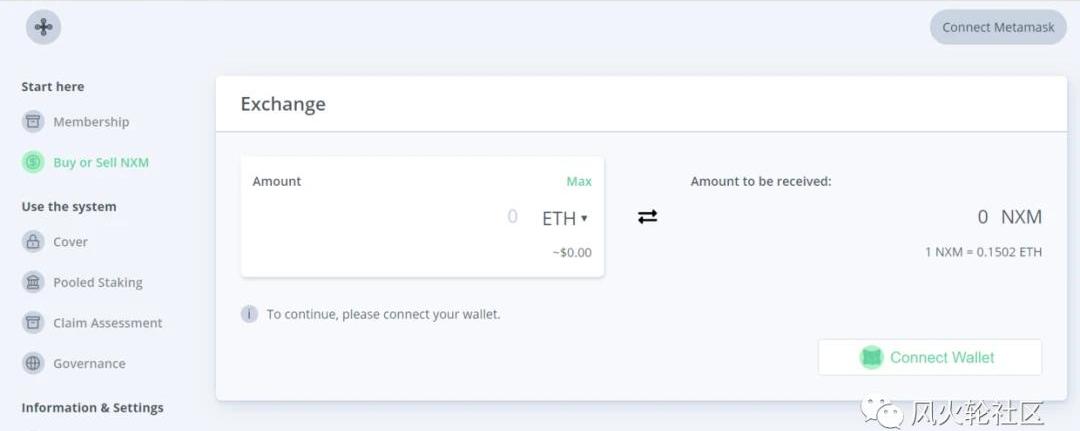Image resolution: width=1080 pixels, height=431 pixels.
Task: Click the Max amount link
Action: pyautogui.click(x=578, y=181)
